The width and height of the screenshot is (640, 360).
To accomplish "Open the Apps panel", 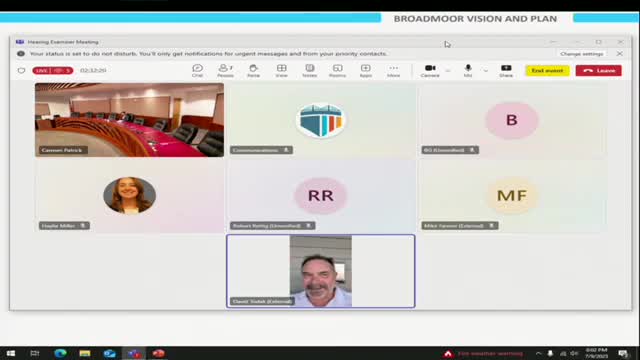I will point(366,71).
